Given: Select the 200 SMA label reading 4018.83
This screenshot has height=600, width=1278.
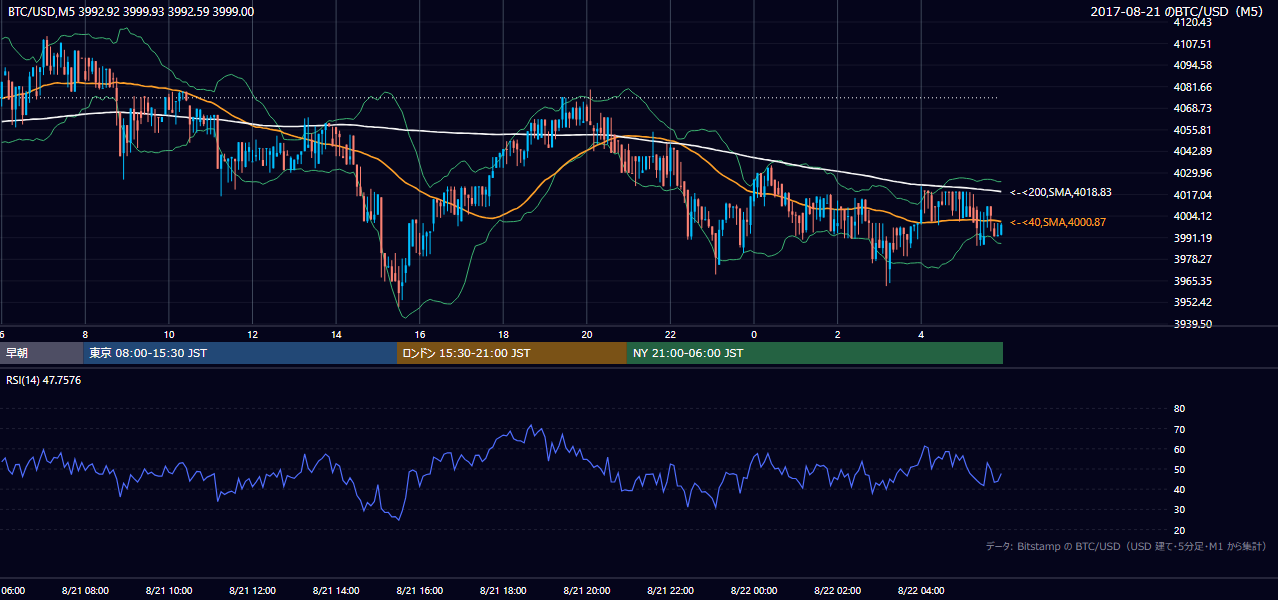Looking at the screenshot, I should [x=1061, y=192].
